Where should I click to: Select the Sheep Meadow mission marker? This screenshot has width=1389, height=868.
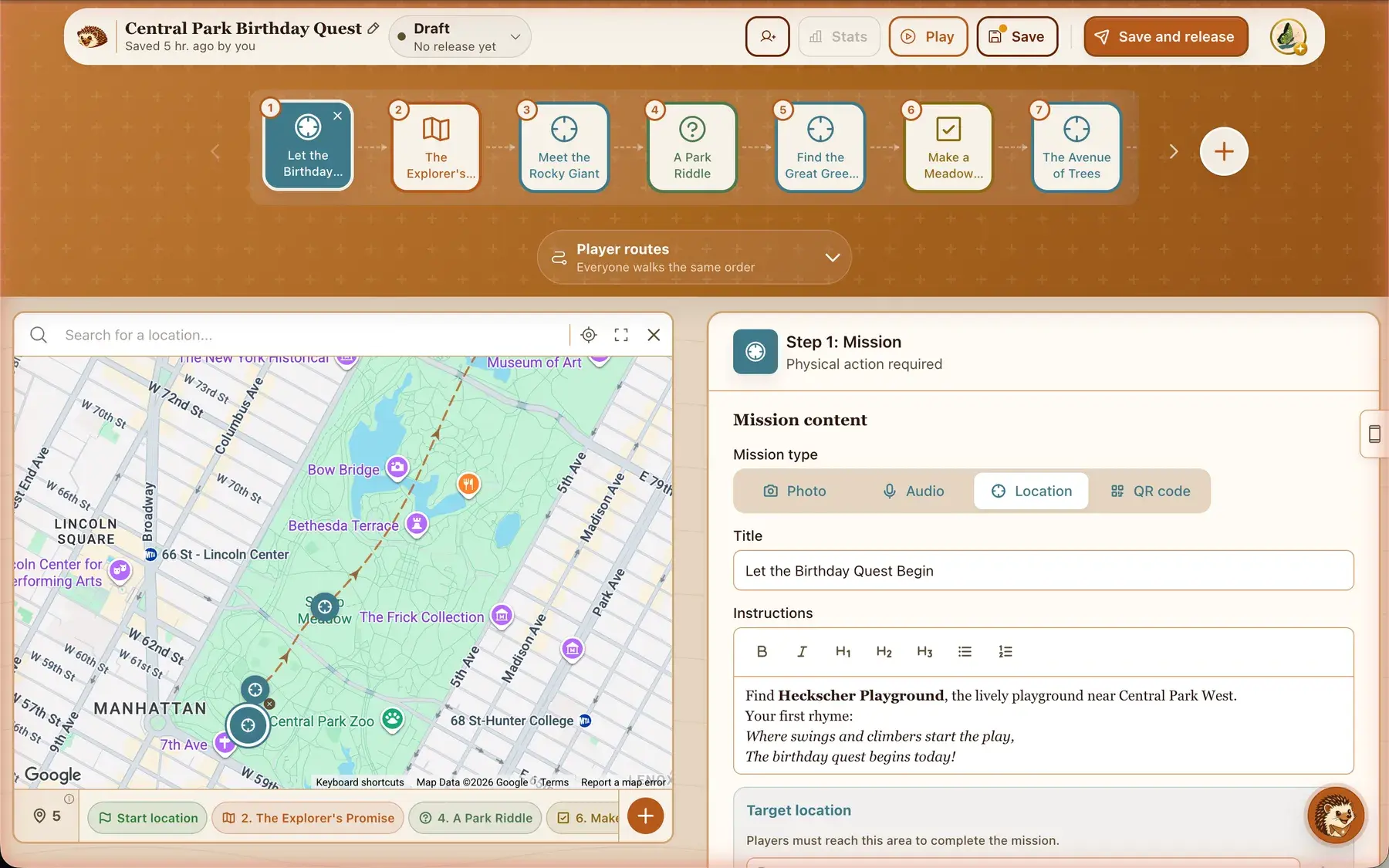325,607
